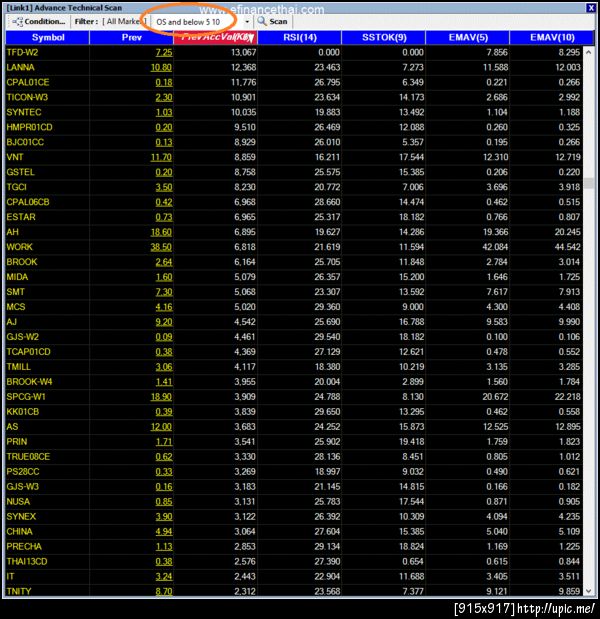Open the All Market filter selector

tap(124, 22)
